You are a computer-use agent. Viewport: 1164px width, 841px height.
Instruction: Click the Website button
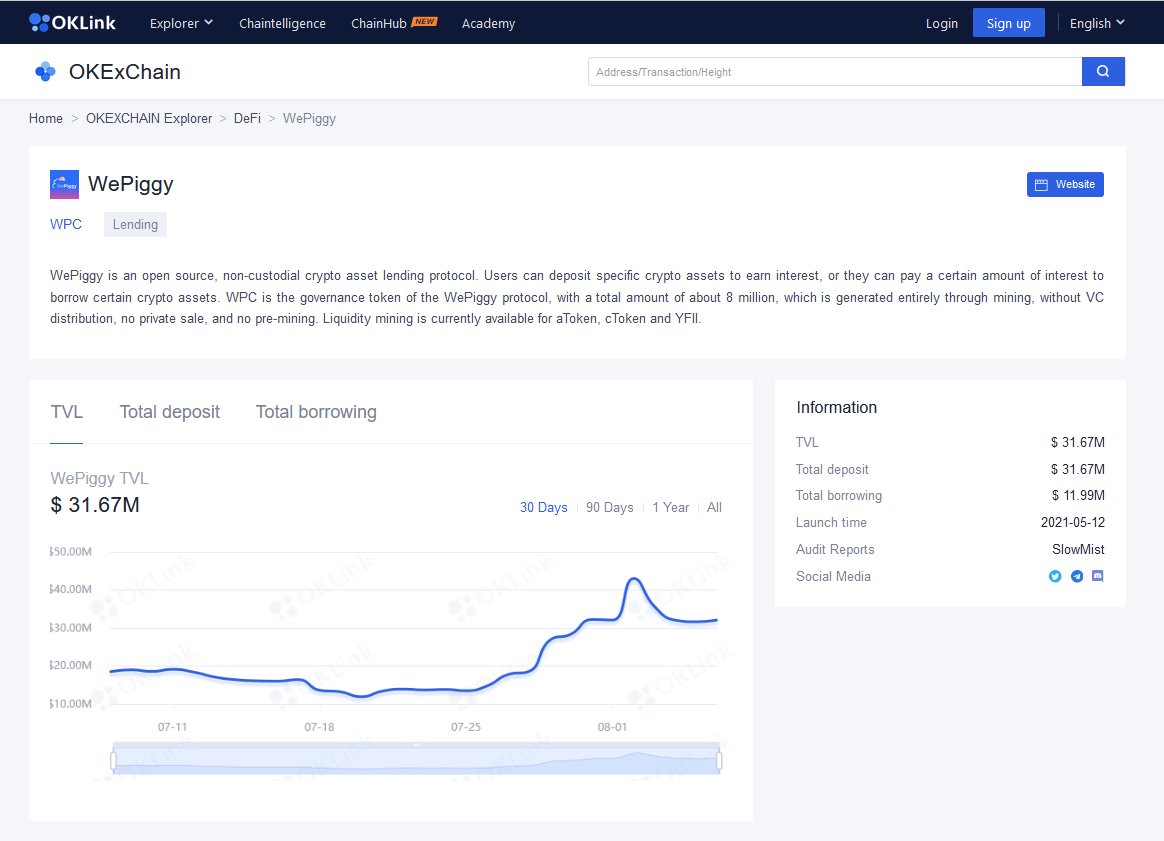tap(1065, 184)
